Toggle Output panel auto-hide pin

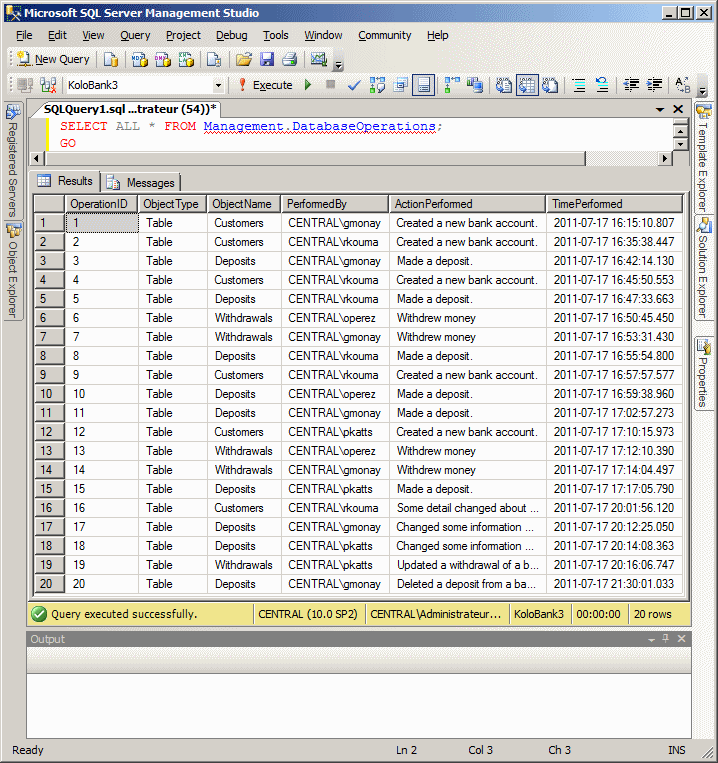point(666,638)
